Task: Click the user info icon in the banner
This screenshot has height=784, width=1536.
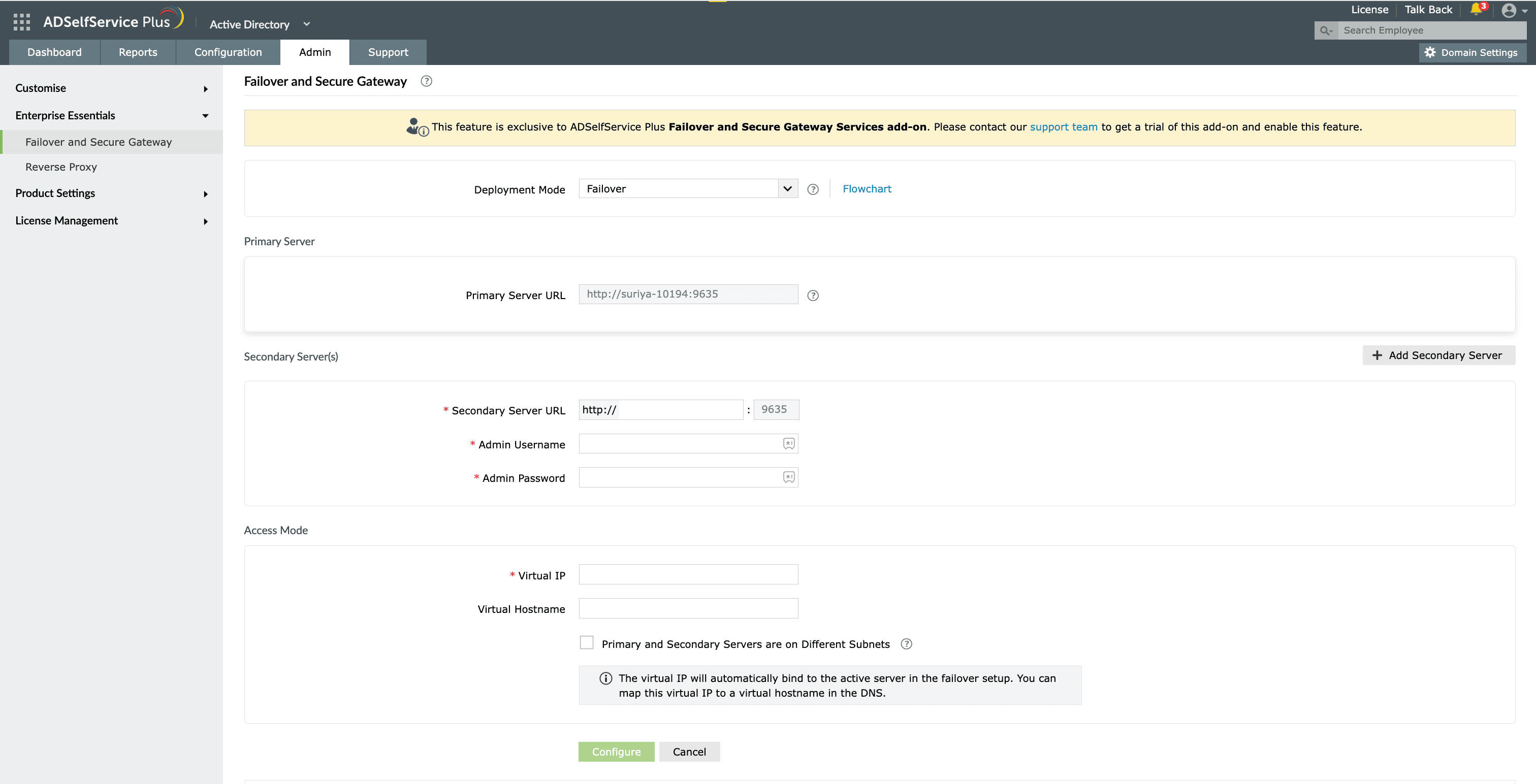Action: (x=417, y=127)
